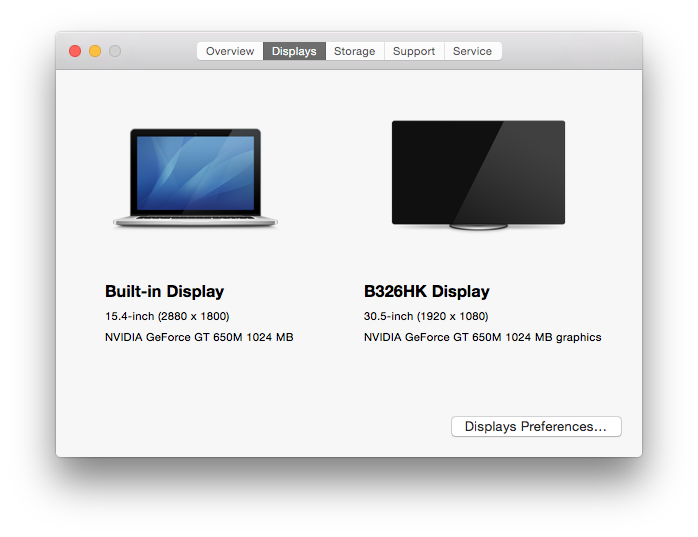The image size is (698, 537).
Task: Select the Built-in Display heading
Action: tap(165, 292)
